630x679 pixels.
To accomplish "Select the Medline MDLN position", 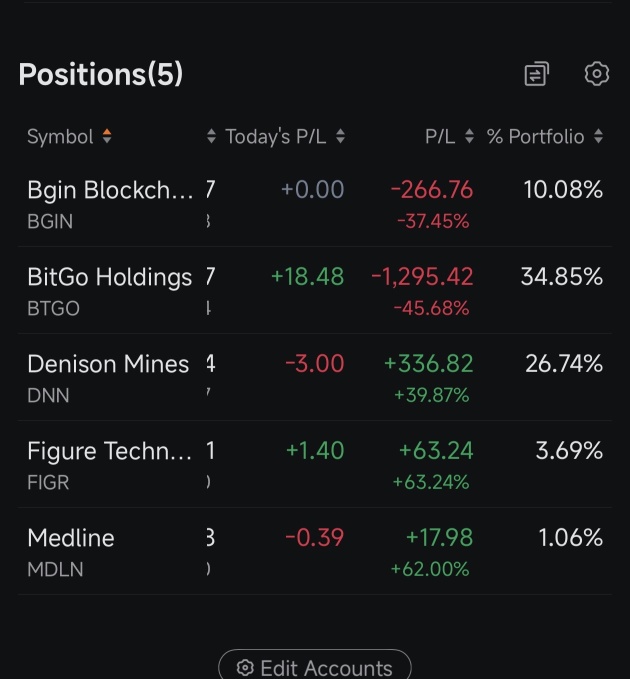I will pyautogui.click(x=315, y=552).
